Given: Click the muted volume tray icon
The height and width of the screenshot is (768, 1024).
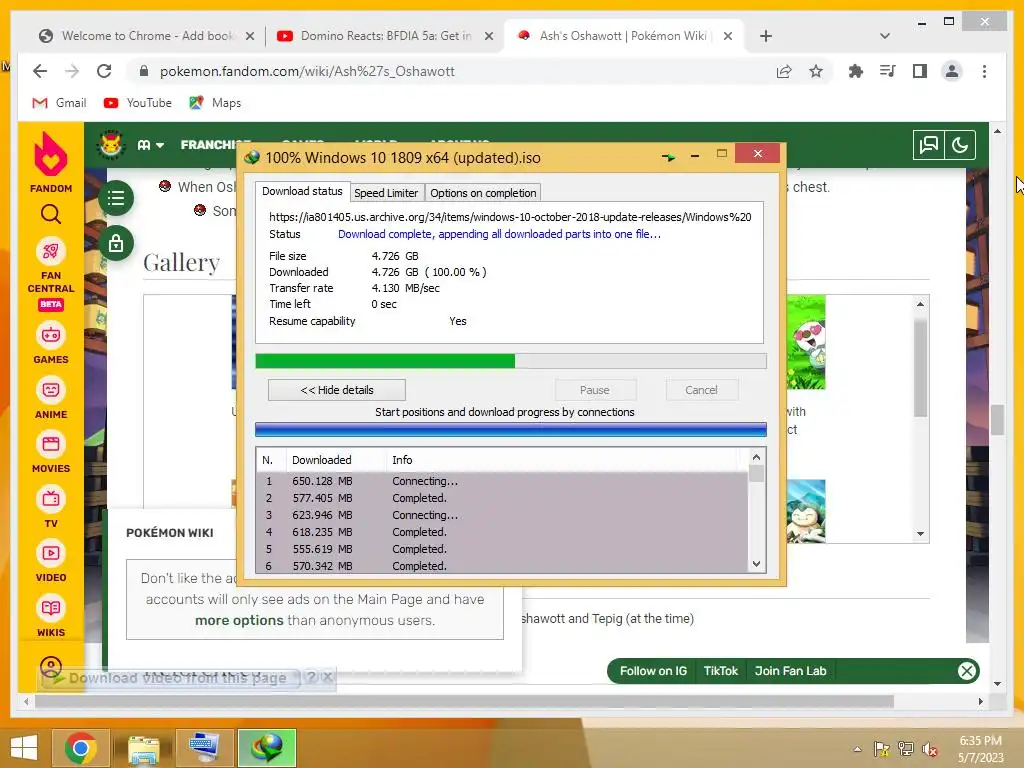Looking at the screenshot, I should 930,749.
